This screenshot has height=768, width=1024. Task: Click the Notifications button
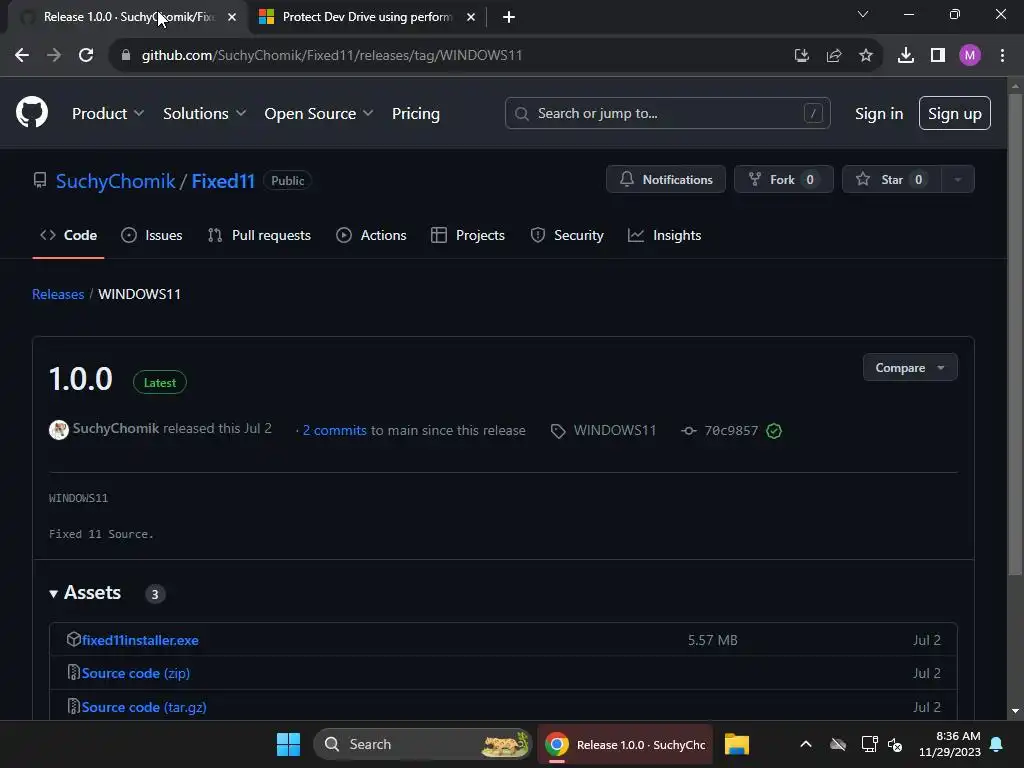point(665,179)
